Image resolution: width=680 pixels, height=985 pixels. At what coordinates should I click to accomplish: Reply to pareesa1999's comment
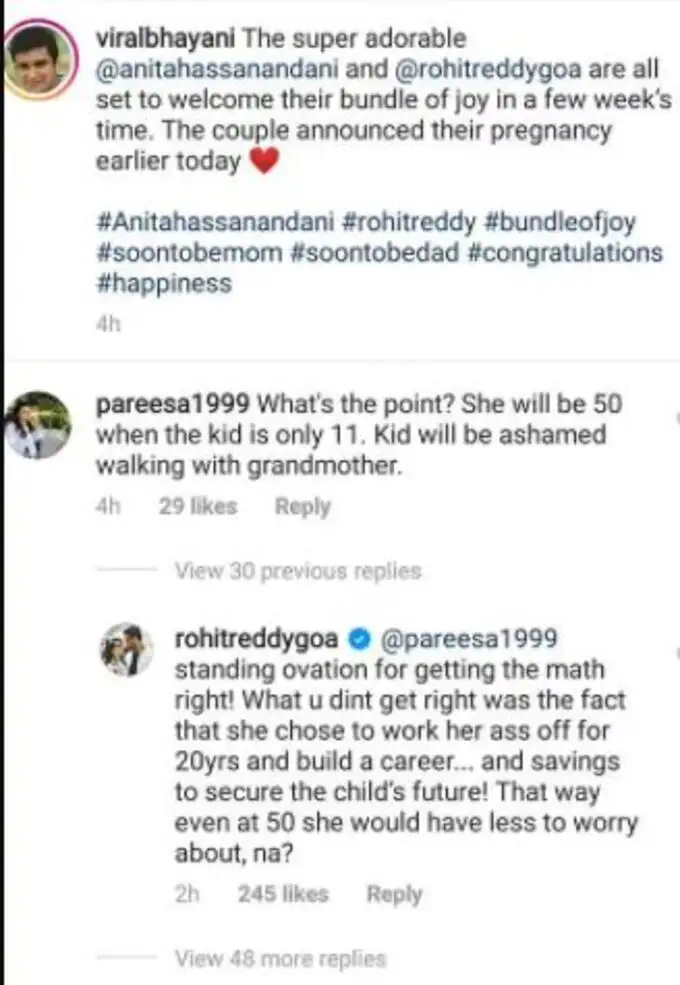point(303,506)
